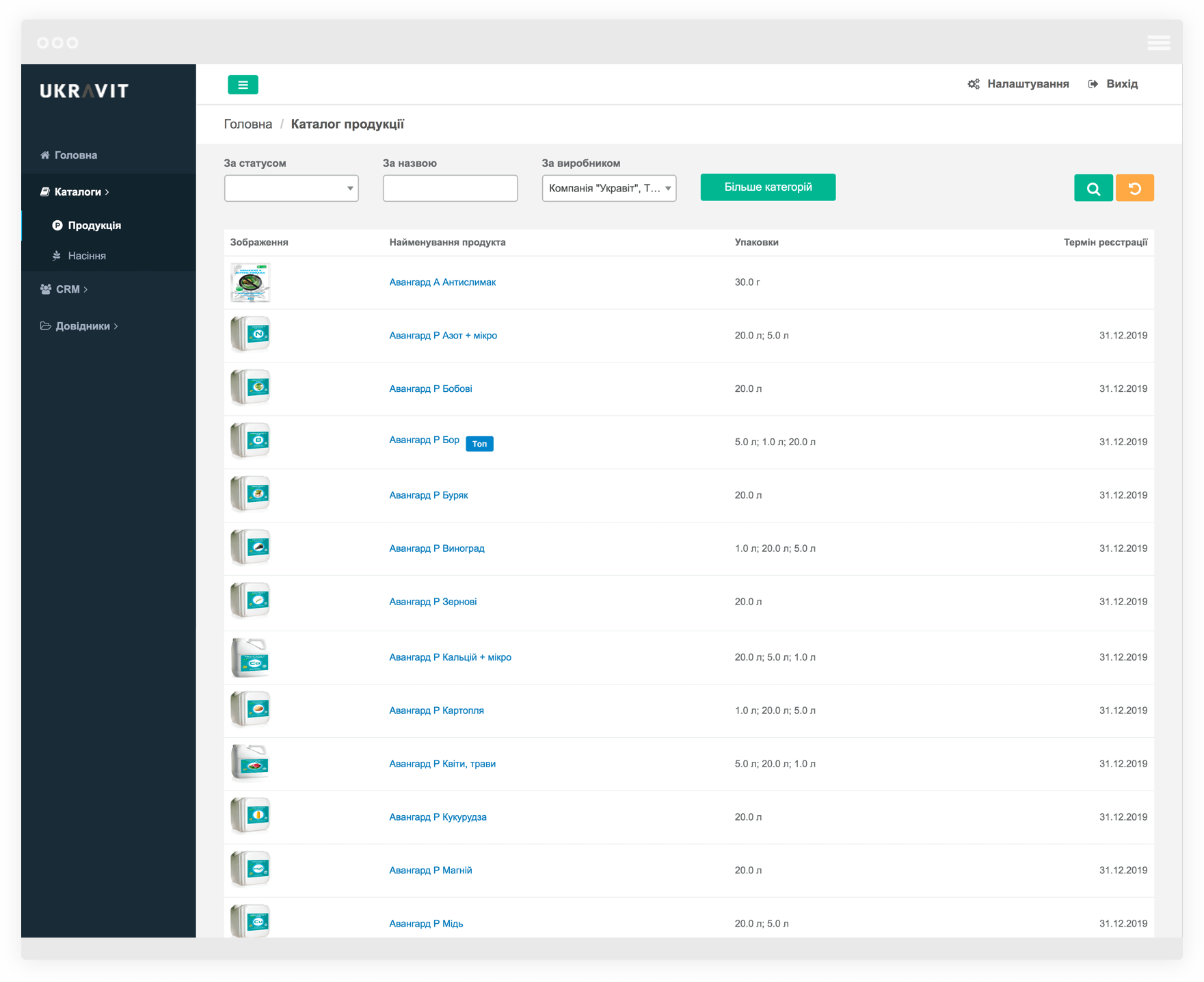Open Авангард Р Азот + мікро link
The image size is (1204, 982).
tap(443, 336)
